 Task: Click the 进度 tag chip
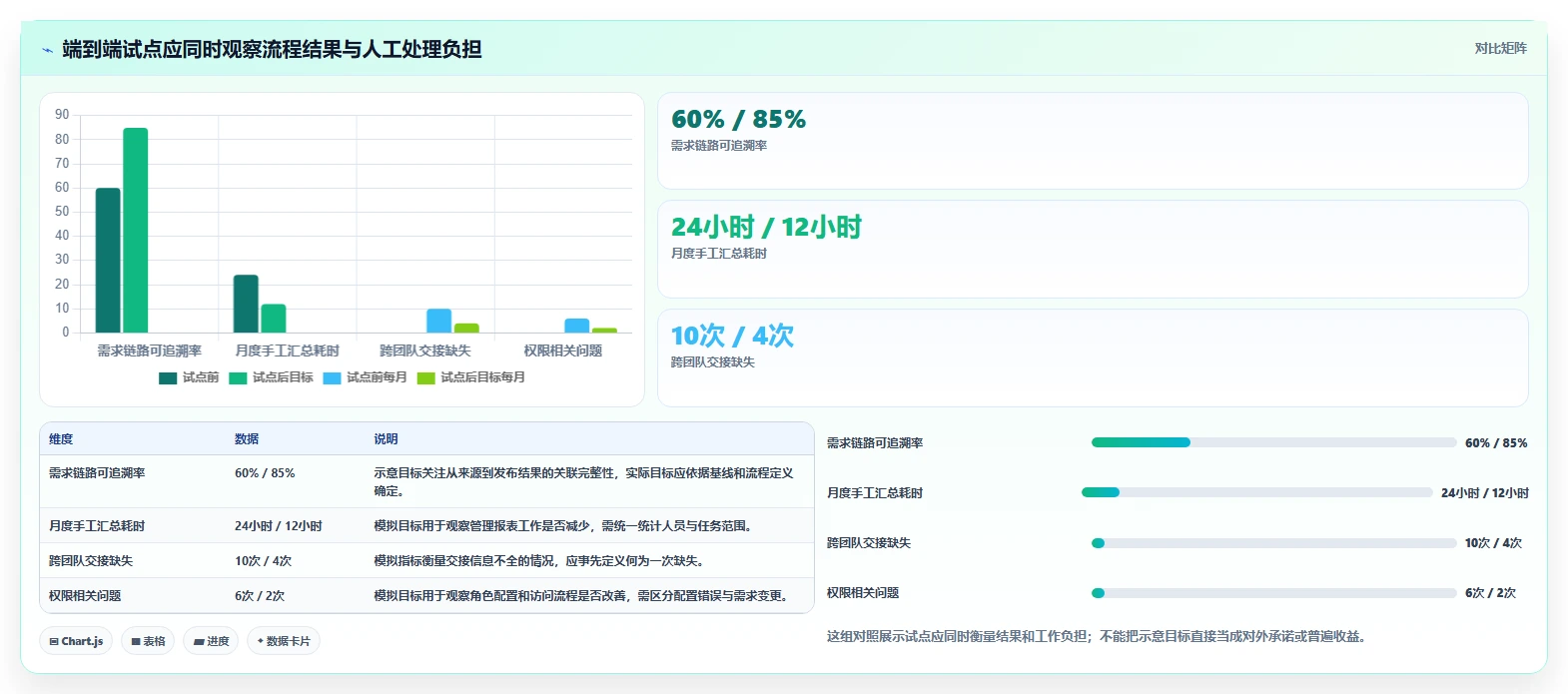click(x=211, y=641)
